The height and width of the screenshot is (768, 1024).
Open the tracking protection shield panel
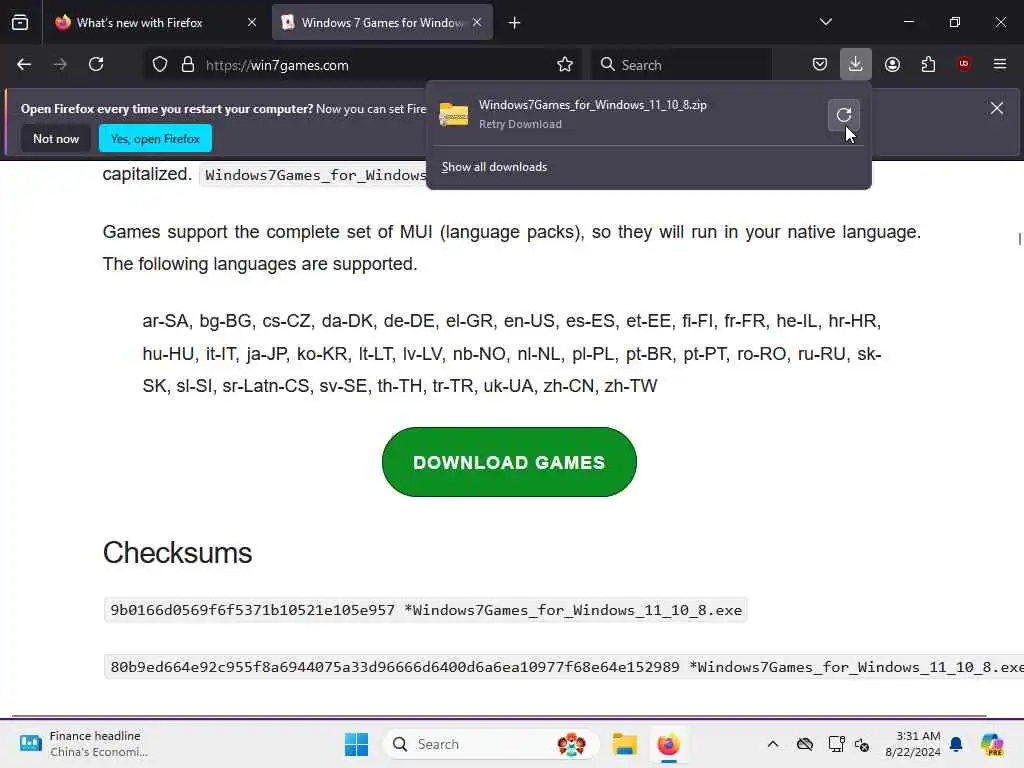pos(160,65)
